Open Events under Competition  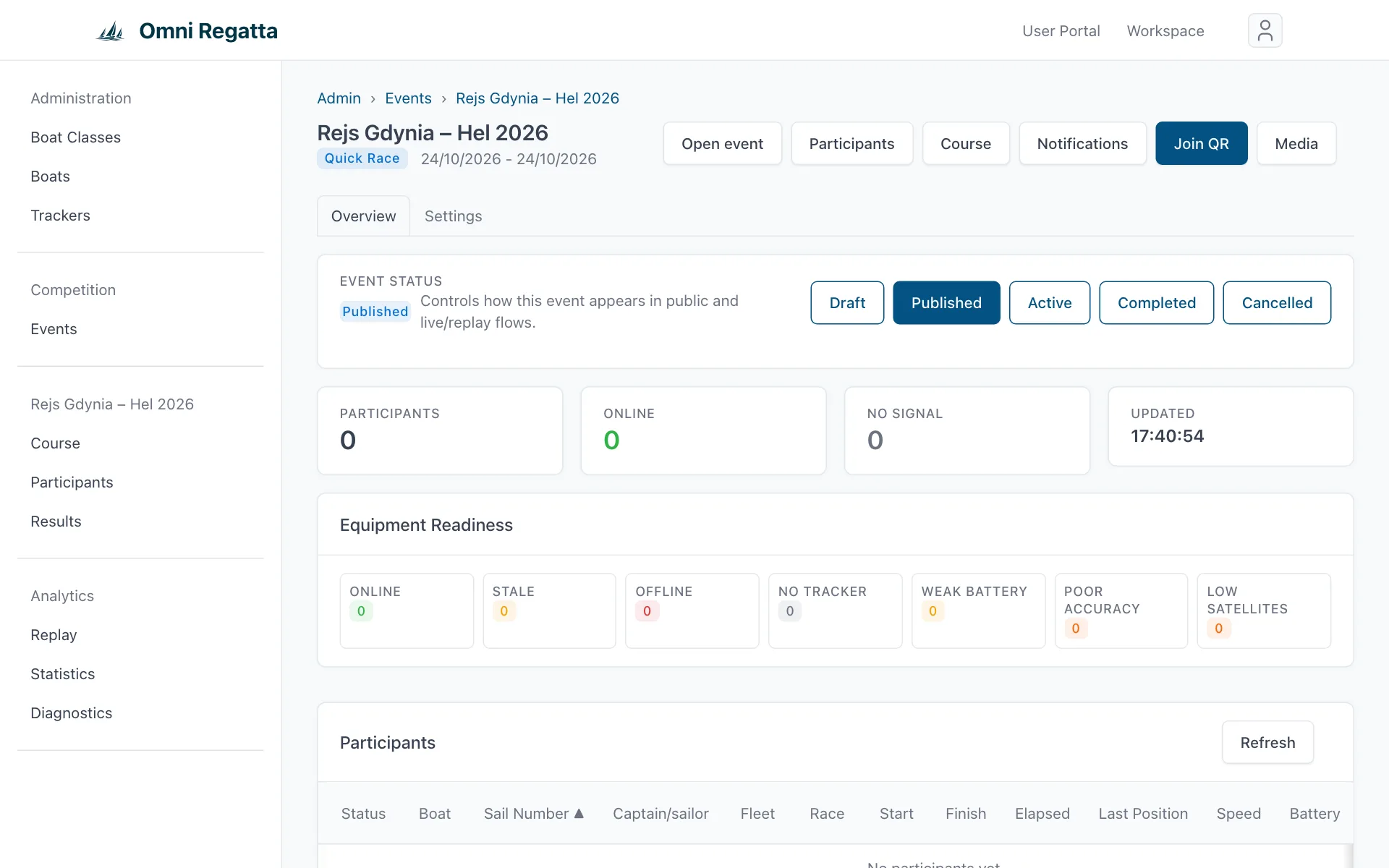click(54, 329)
